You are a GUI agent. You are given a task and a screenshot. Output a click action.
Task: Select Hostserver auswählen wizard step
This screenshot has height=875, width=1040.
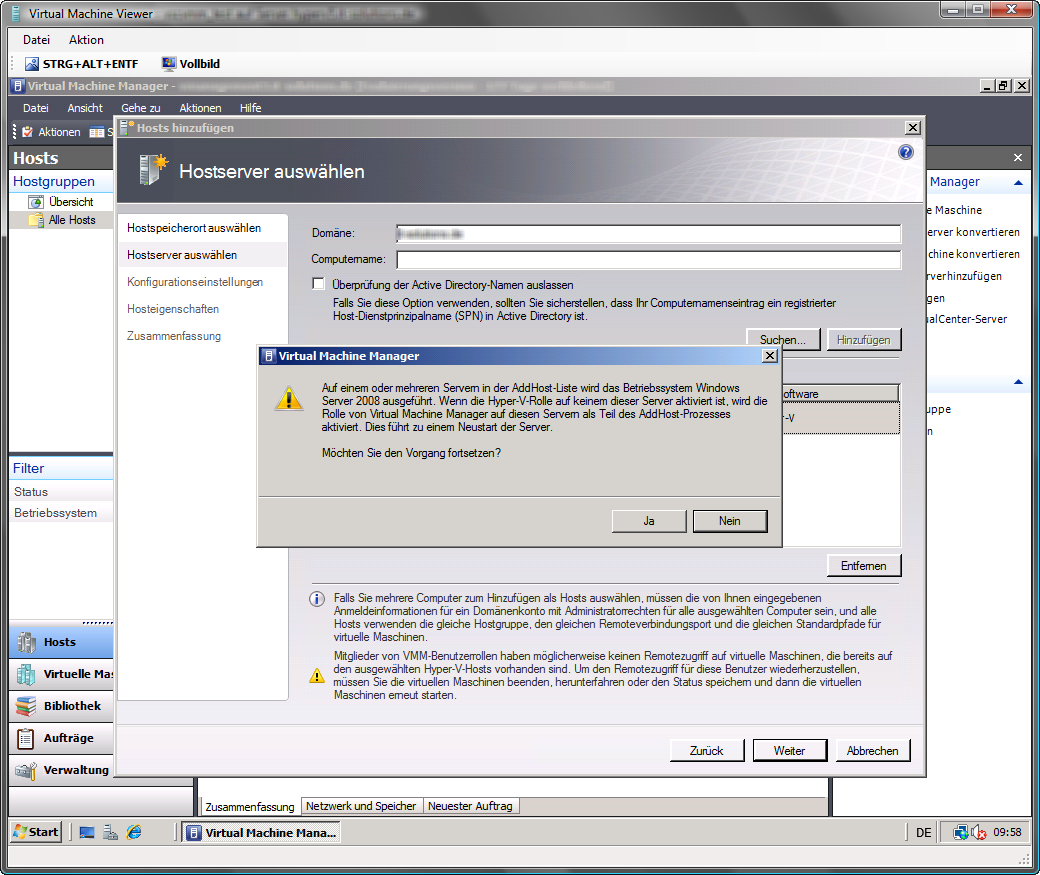click(x=182, y=255)
